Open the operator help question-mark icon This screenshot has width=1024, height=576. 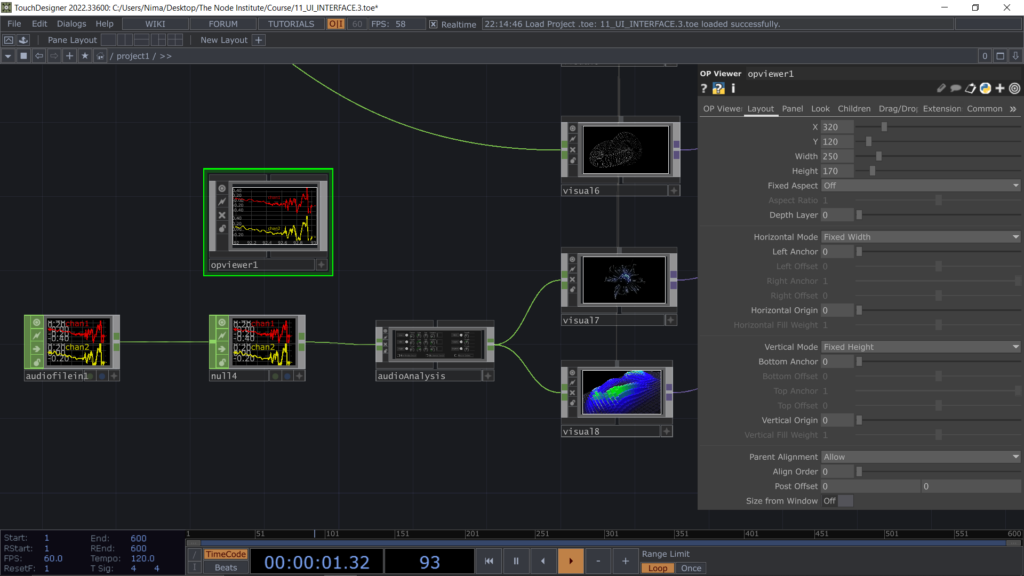click(x=703, y=88)
